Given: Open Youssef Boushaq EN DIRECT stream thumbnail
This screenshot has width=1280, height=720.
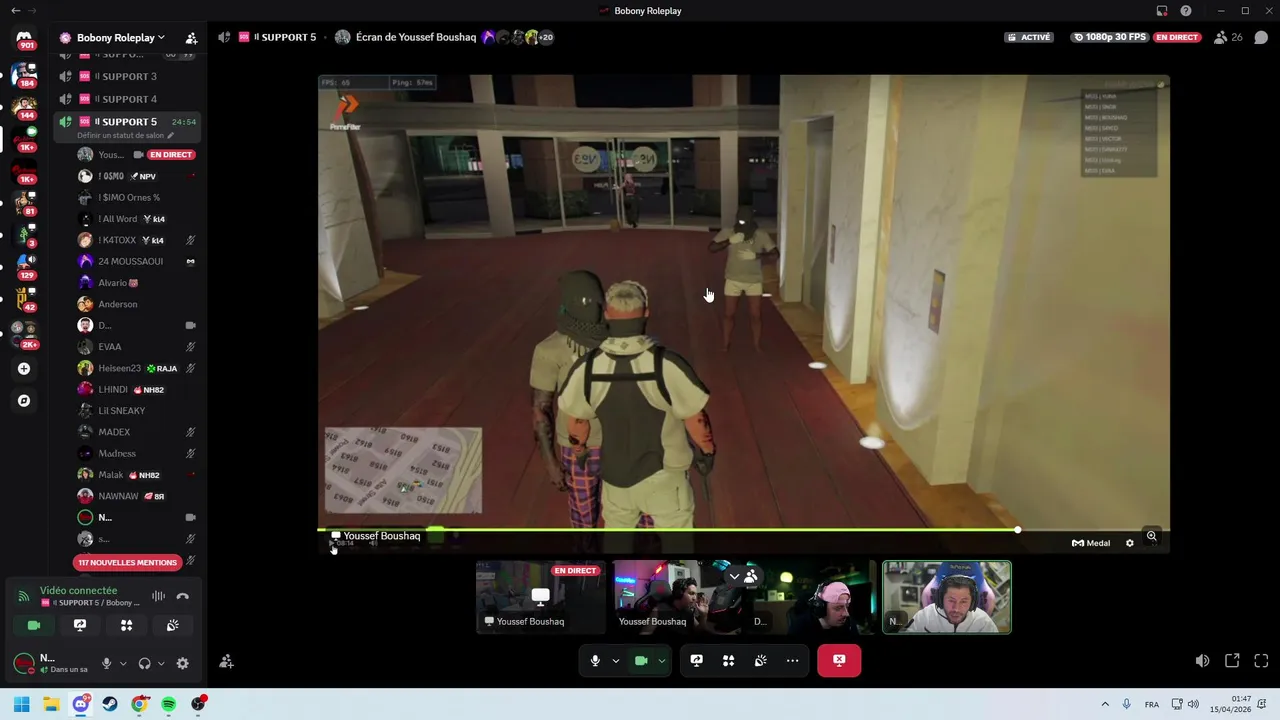Looking at the screenshot, I should (540, 597).
